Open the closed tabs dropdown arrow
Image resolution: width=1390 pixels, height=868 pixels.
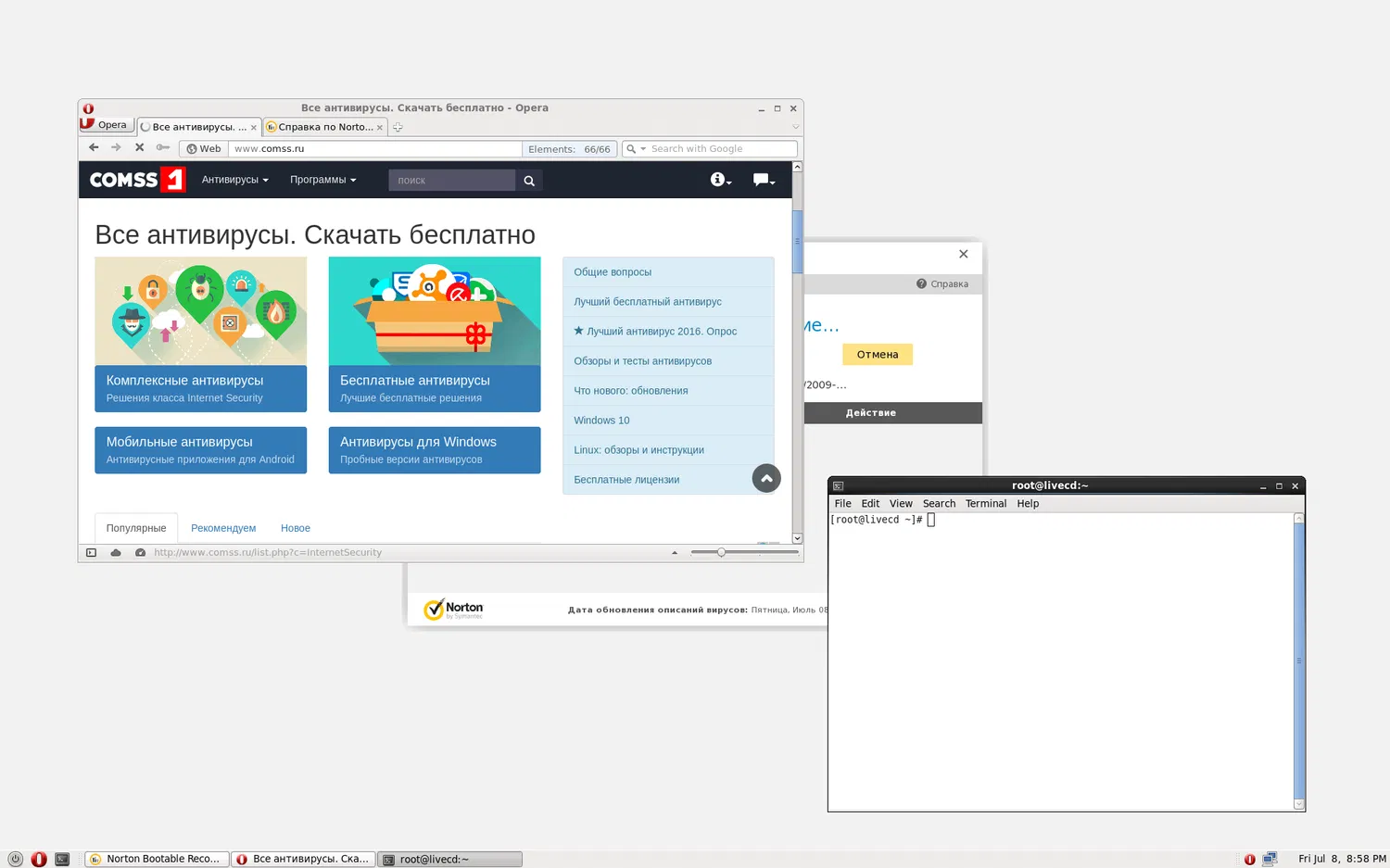point(795,127)
